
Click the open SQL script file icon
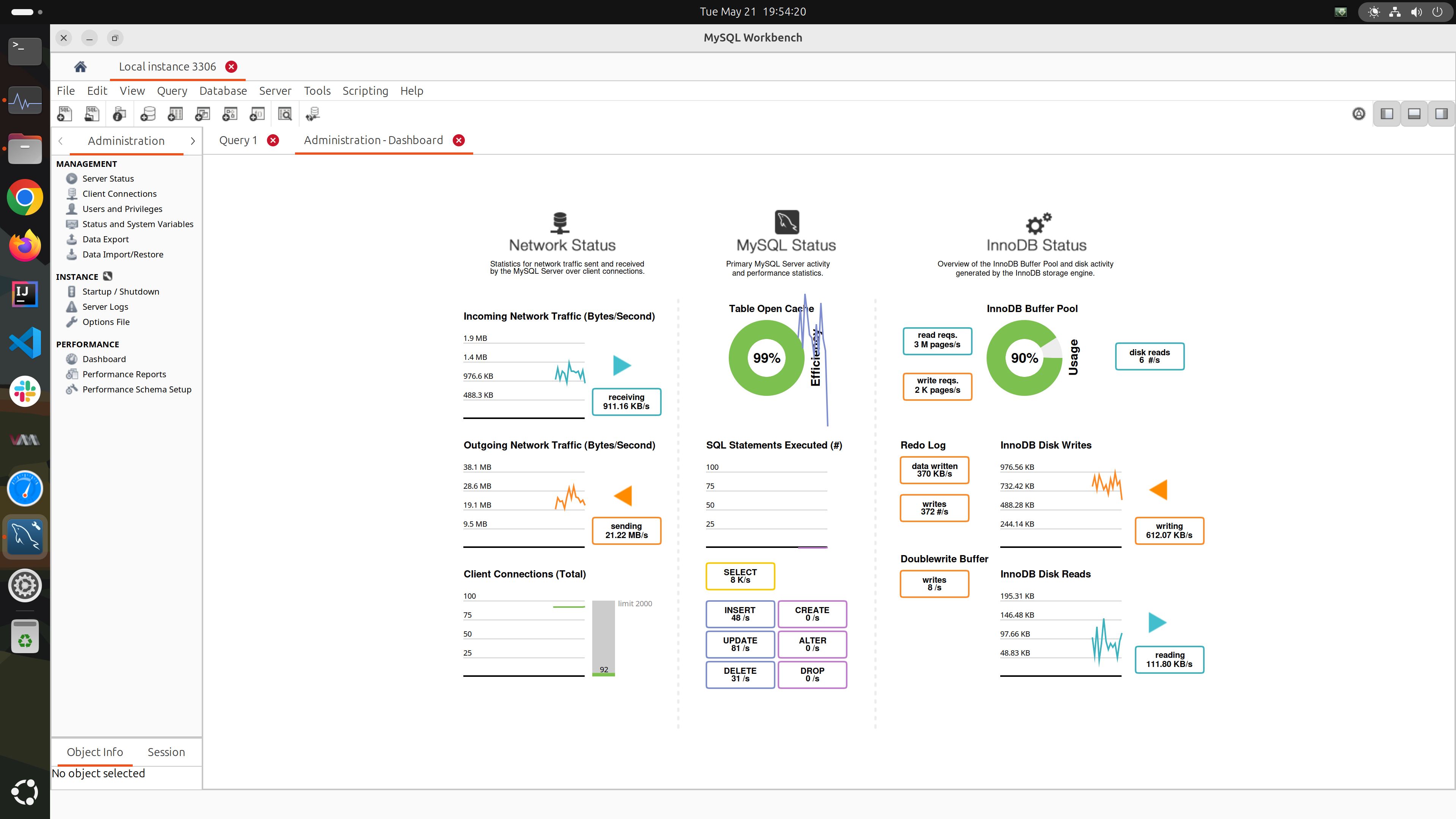(91, 114)
